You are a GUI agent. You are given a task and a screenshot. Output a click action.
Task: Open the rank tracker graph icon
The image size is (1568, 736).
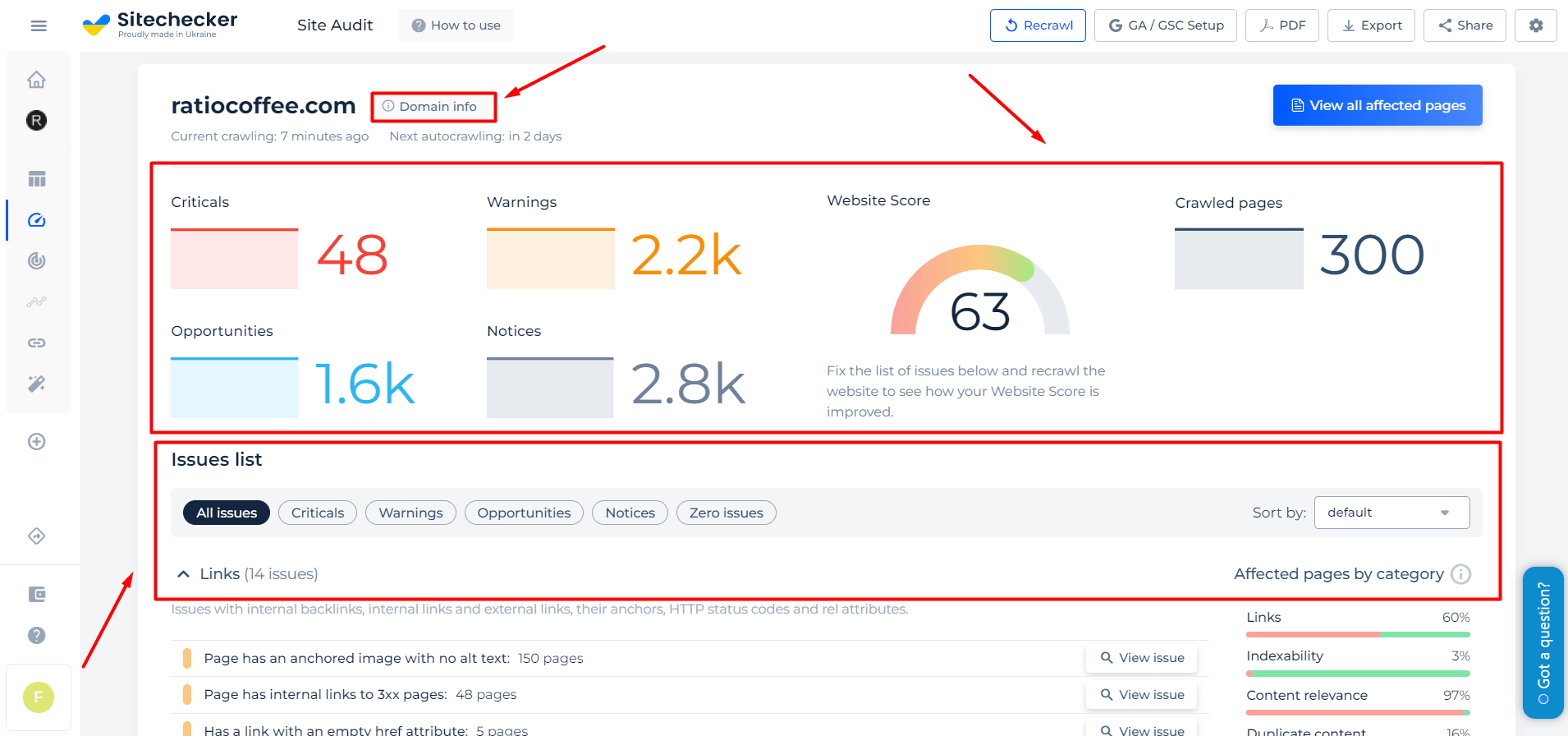tap(37, 301)
